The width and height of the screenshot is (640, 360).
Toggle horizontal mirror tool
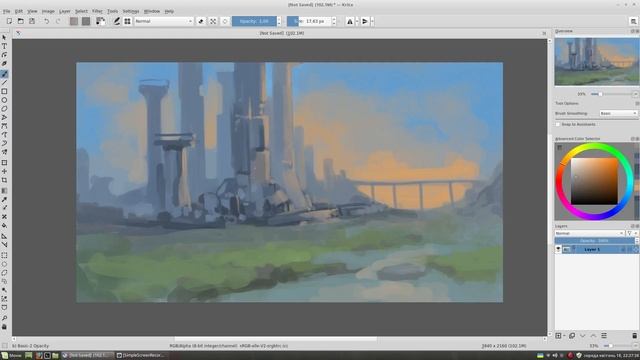[350, 21]
